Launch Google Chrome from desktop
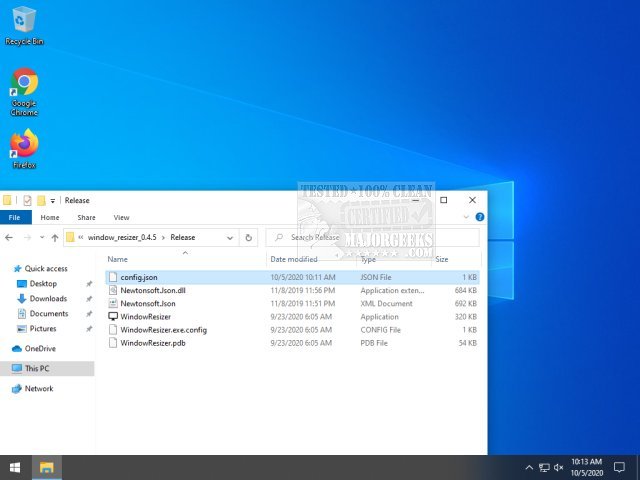The image size is (640, 480). click(24, 92)
